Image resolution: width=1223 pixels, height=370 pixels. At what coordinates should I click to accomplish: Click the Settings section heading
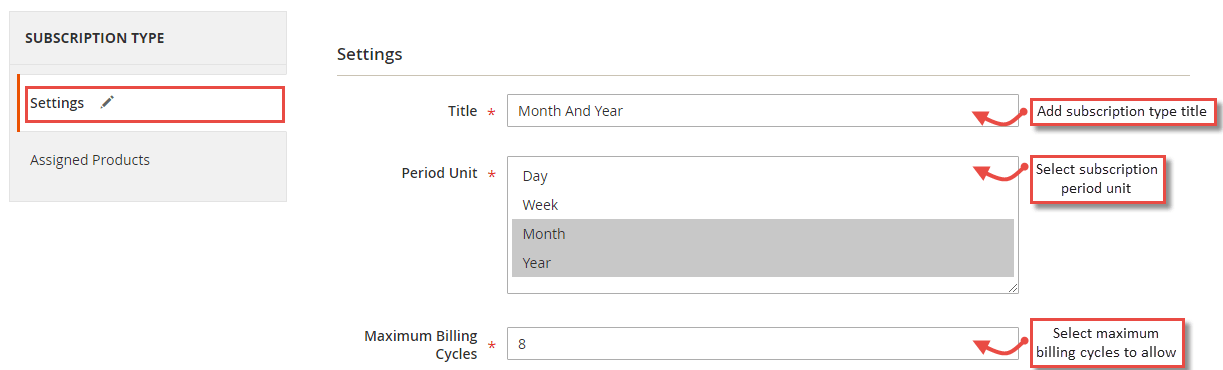(370, 54)
